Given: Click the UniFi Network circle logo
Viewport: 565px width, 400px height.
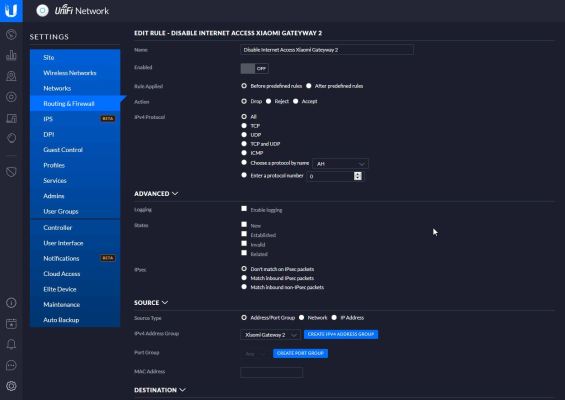Looking at the screenshot, I should [x=43, y=11].
